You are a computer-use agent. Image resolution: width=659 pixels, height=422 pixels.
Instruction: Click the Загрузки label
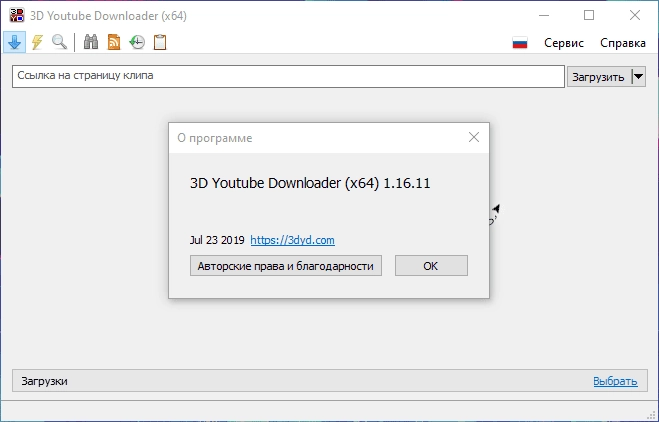coord(45,381)
